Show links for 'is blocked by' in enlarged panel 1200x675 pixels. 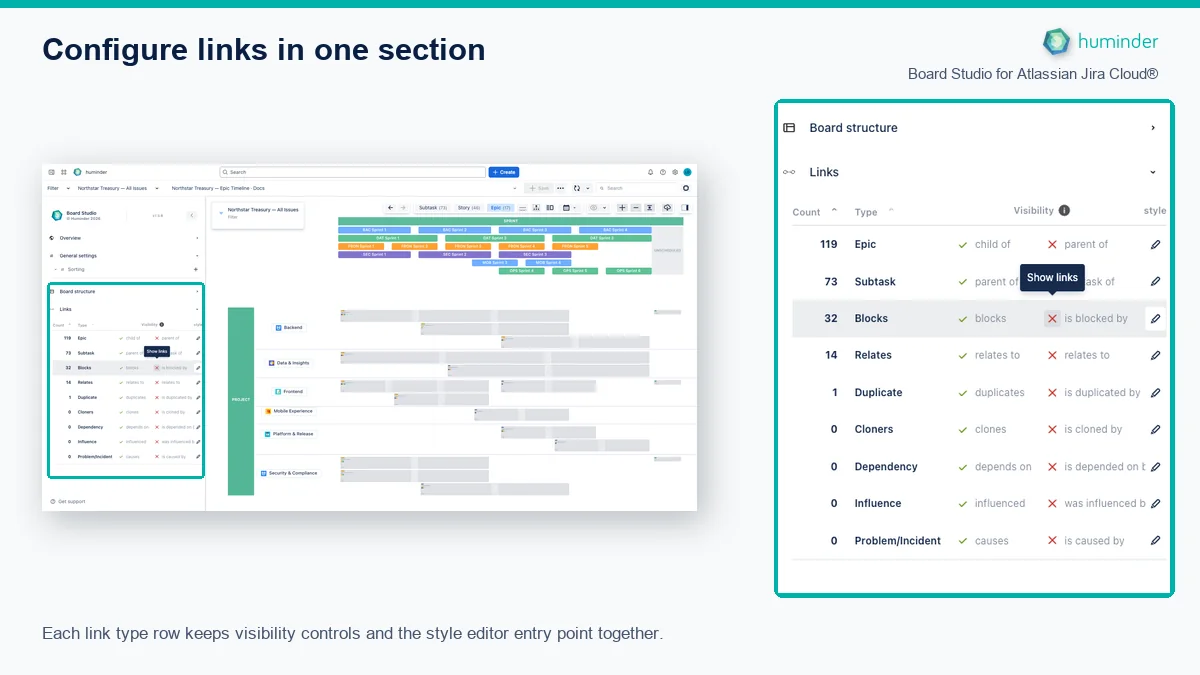(1052, 318)
